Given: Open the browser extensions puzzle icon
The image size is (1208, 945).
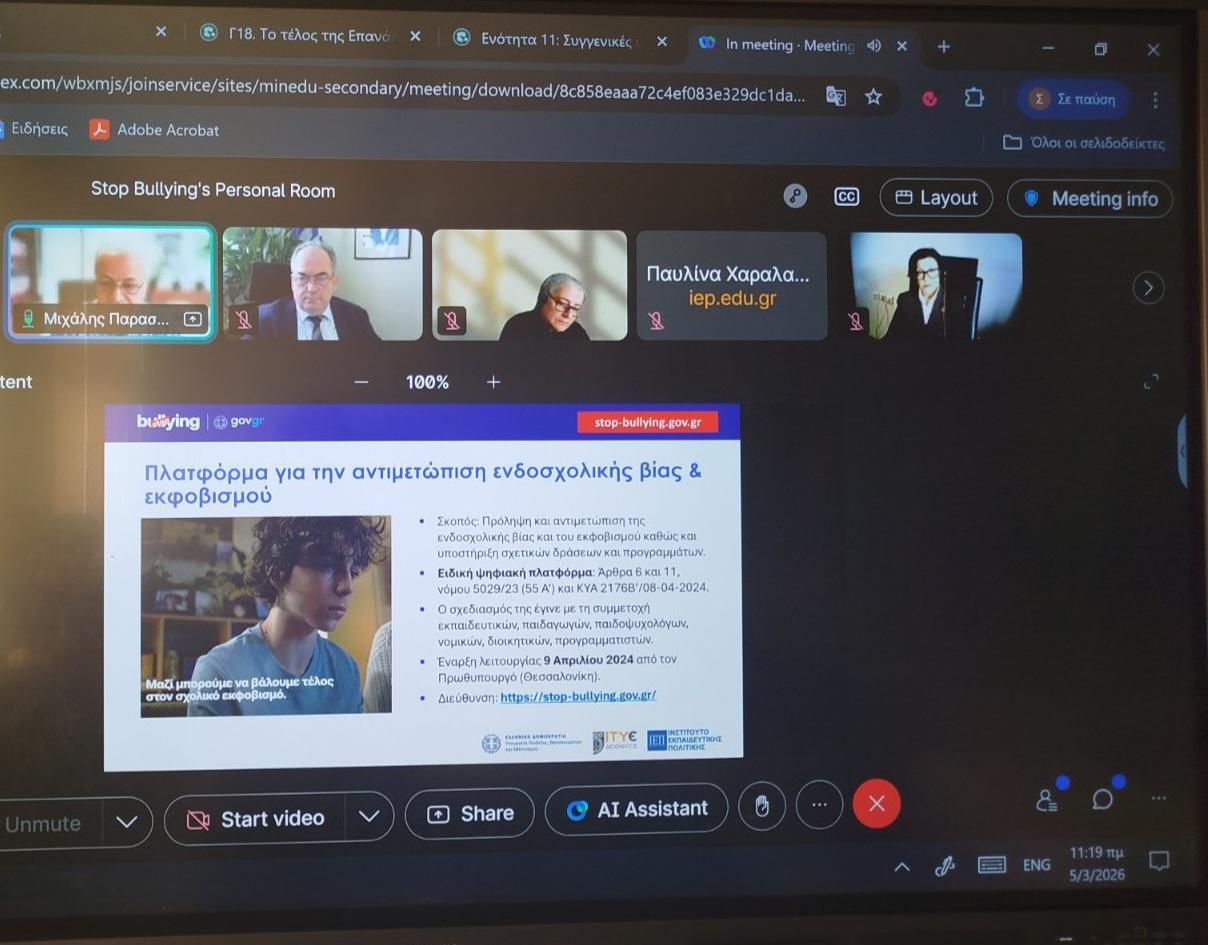Looking at the screenshot, I should [973, 98].
